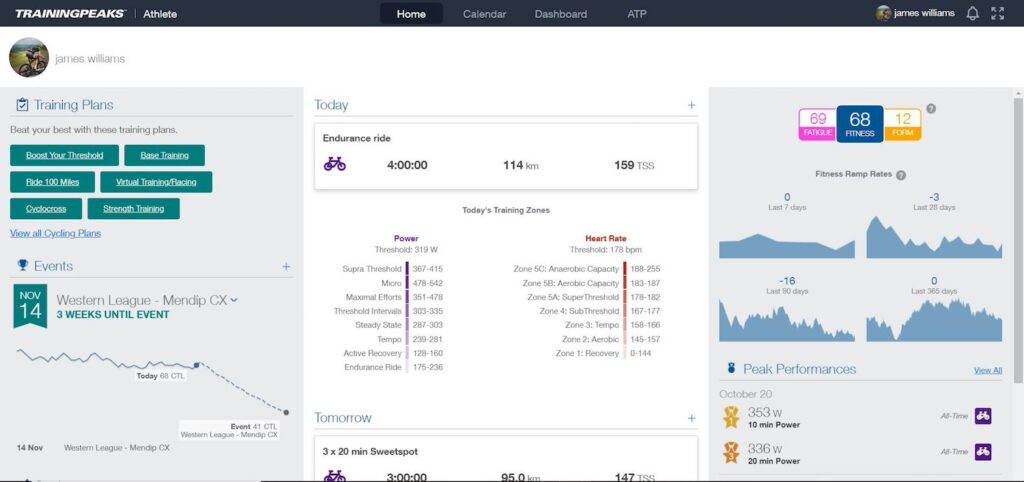Click Cyclocross plan button
Screen dimensions: 1024x482
tap(46, 209)
